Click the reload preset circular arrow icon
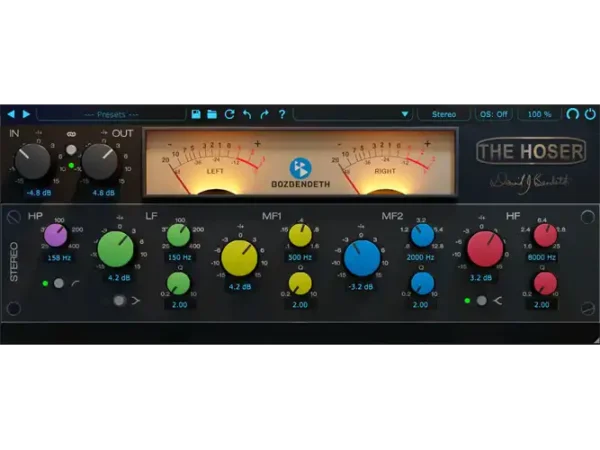This screenshot has width=600, height=450. [230, 114]
